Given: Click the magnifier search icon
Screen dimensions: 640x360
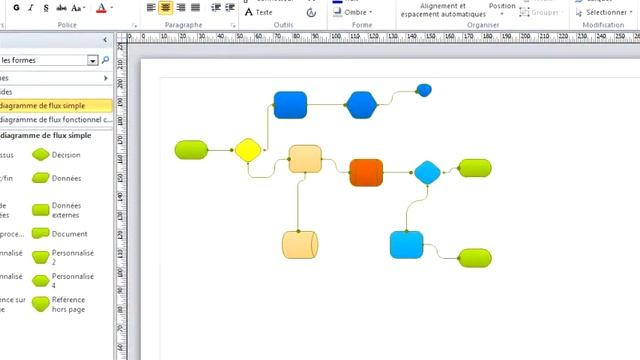Looking at the screenshot, I should coord(105,60).
